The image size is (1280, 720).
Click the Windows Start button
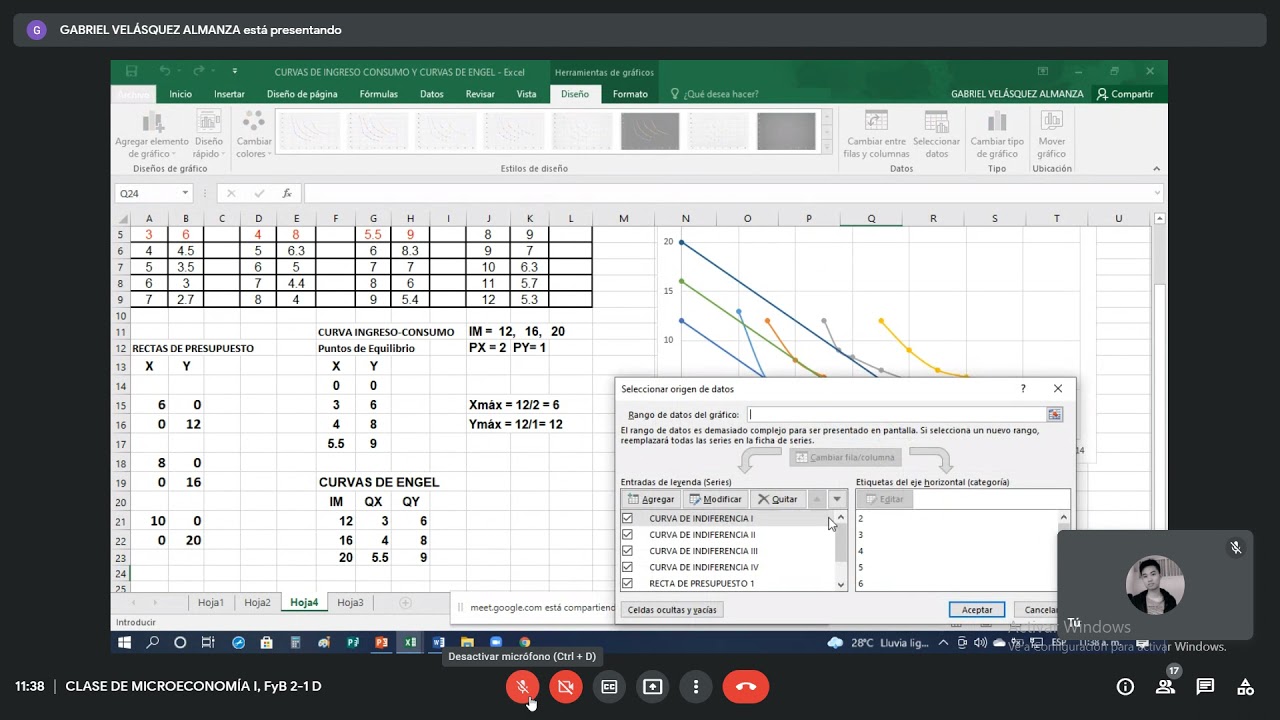(124, 642)
